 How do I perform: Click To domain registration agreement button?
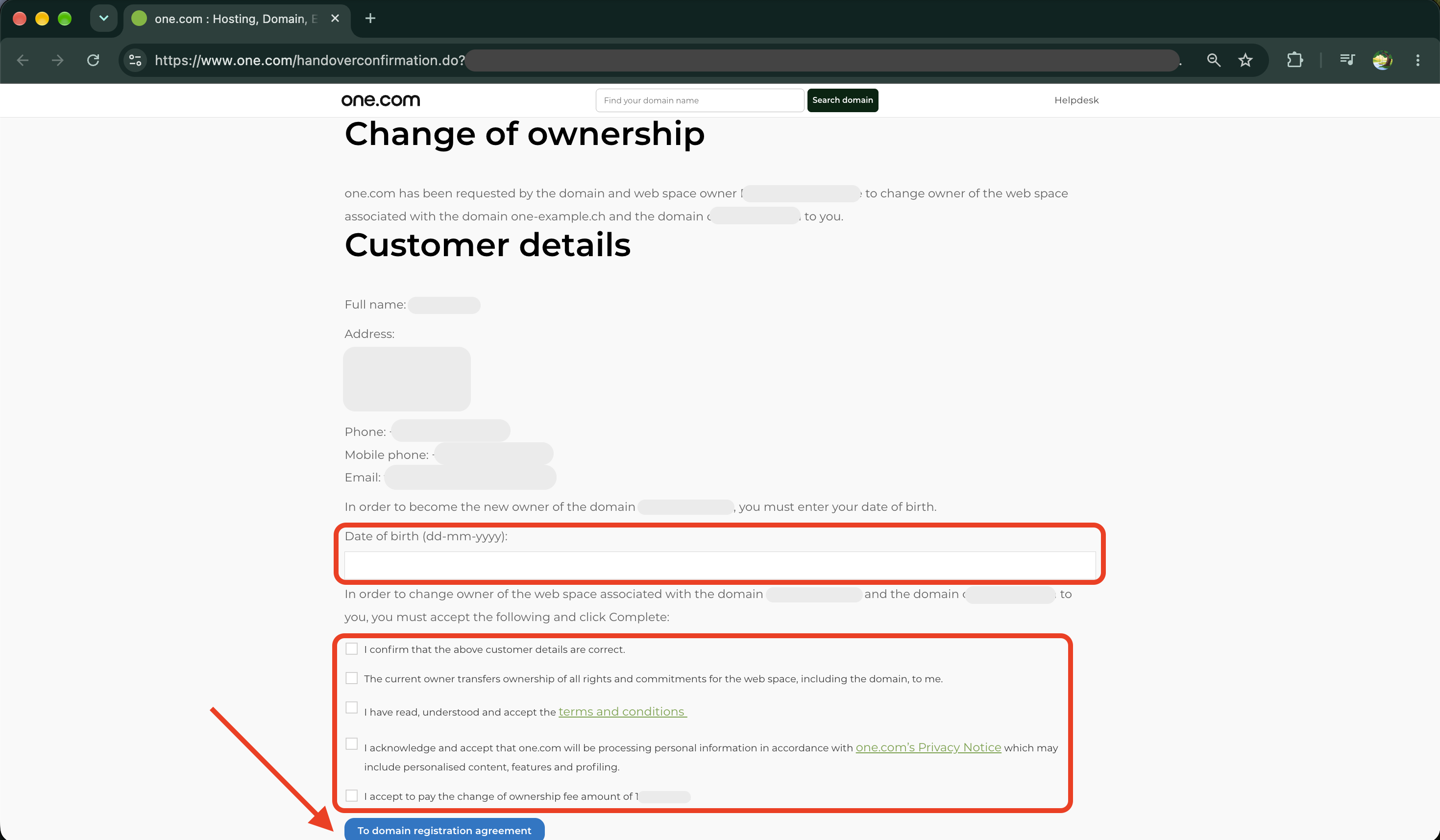click(x=444, y=830)
